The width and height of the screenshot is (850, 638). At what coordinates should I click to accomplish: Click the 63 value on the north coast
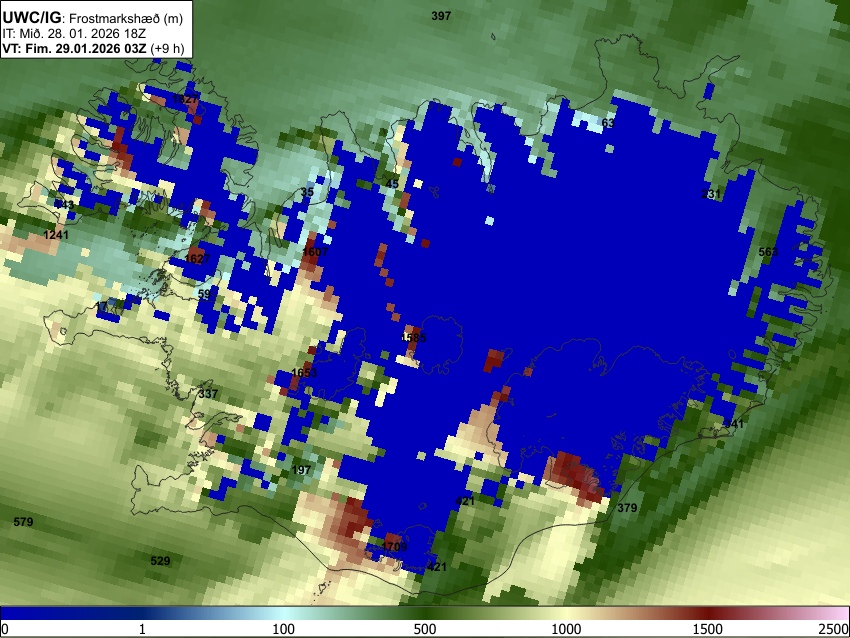click(x=608, y=123)
